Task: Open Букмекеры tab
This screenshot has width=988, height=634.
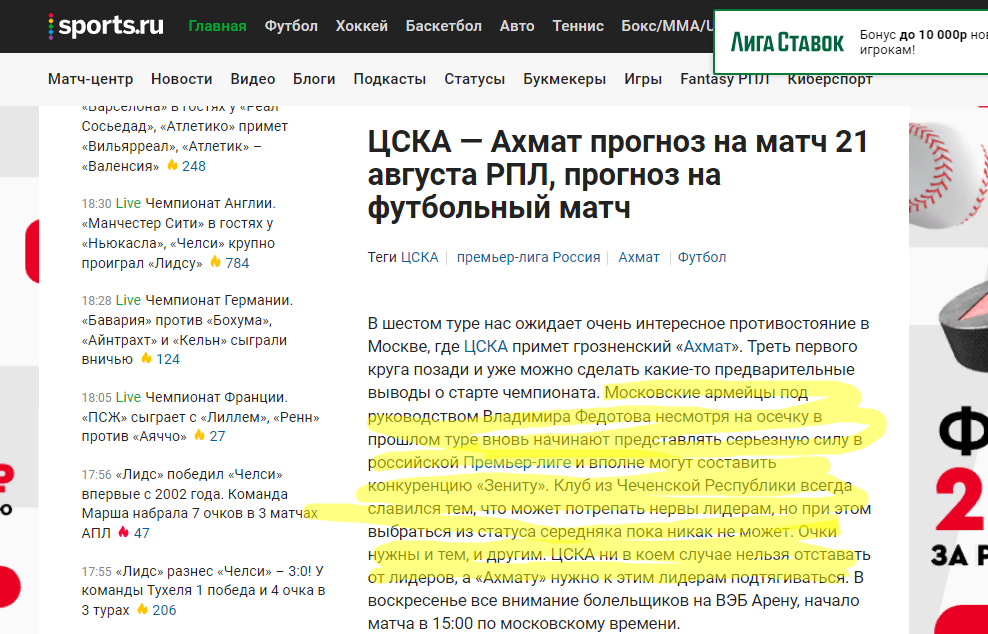Action: pos(565,79)
